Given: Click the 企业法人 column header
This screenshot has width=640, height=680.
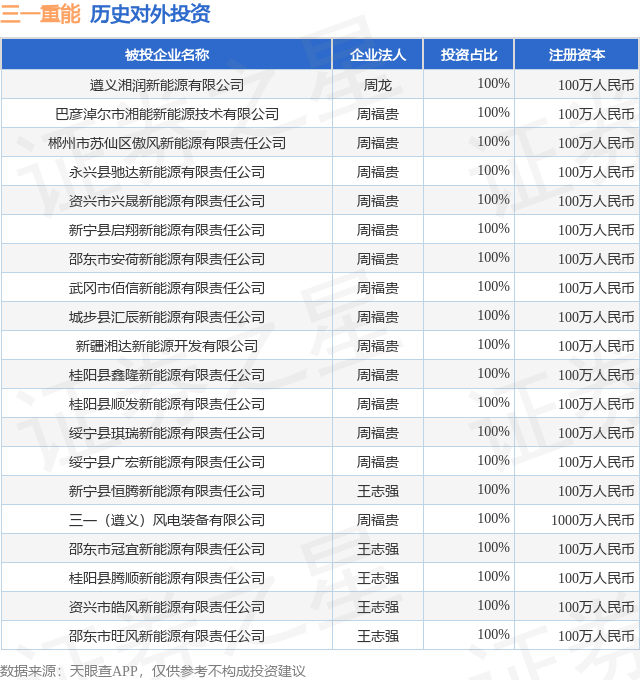Looking at the screenshot, I should pos(378,55).
